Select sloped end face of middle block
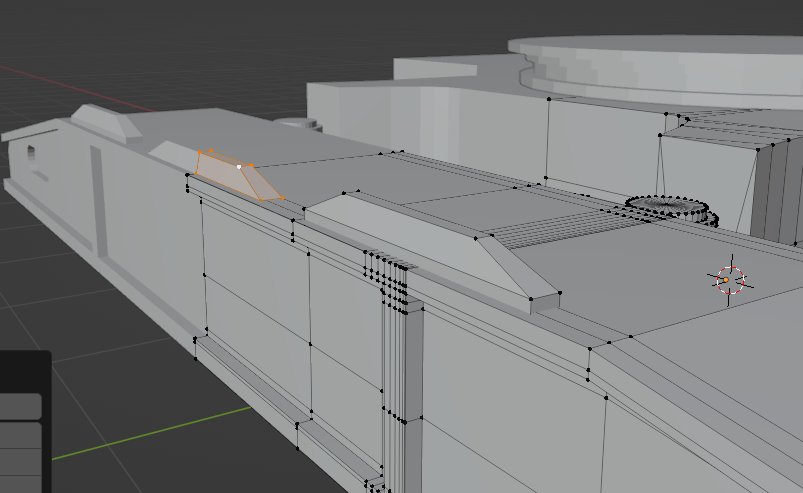The width and height of the screenshot is (803, 493). [x=517, y=267]
